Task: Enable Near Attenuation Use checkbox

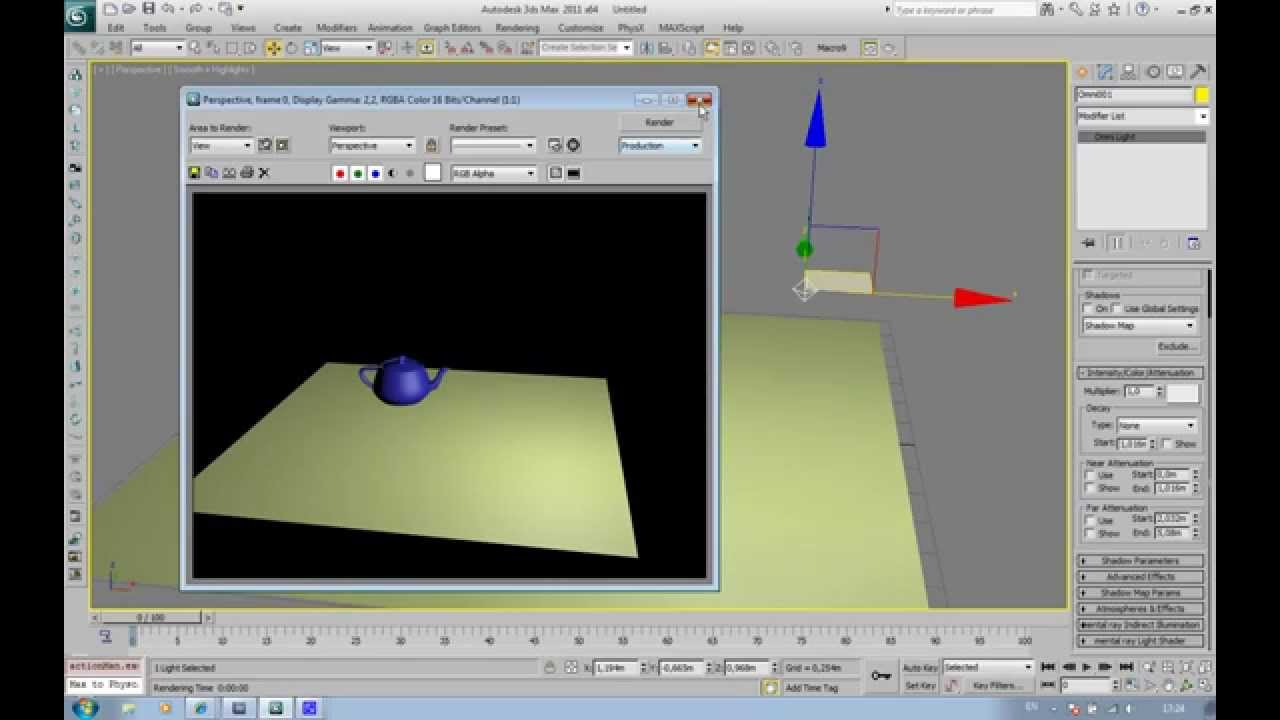Action: tap(1090, 476)
